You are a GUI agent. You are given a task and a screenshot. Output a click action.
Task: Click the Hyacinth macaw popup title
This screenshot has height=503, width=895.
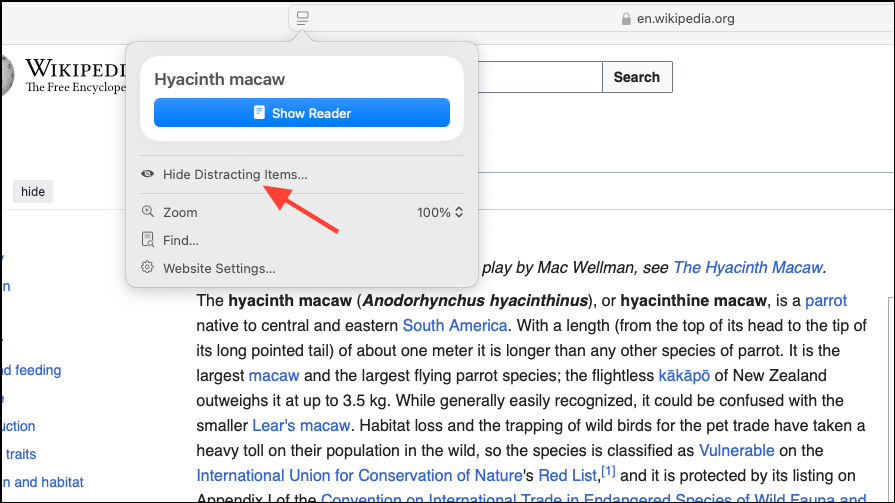click(x=220, y=79)
